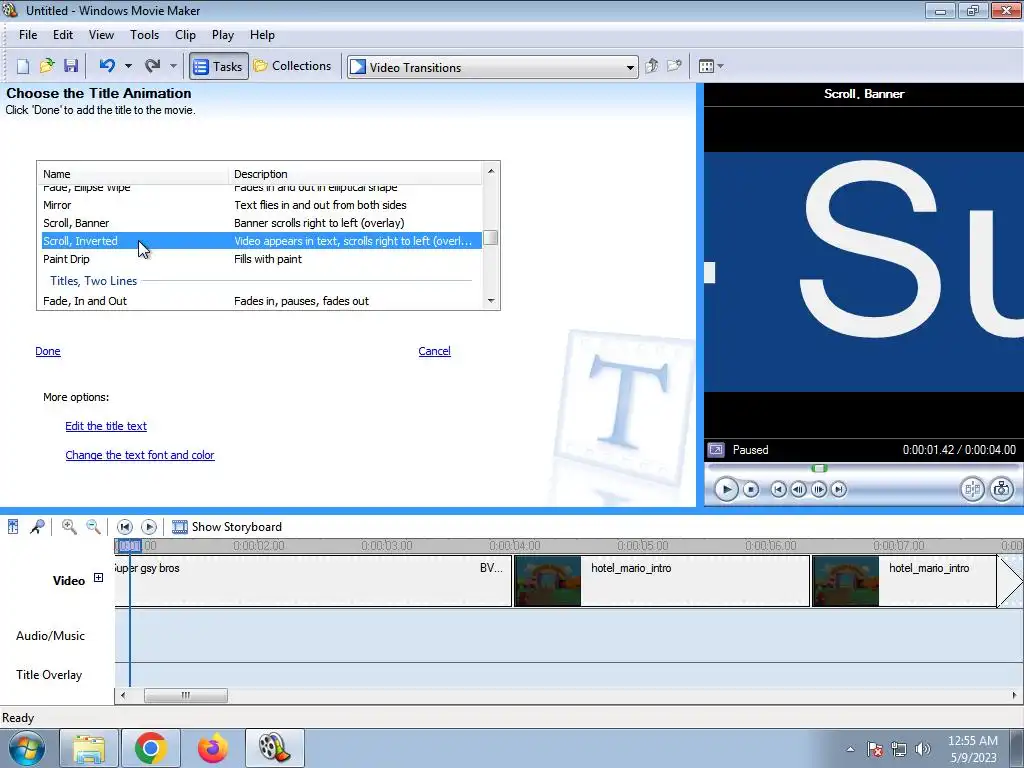Undo the last action
The height and width of the screenshot is (768, 1024).
coord(107,66)
